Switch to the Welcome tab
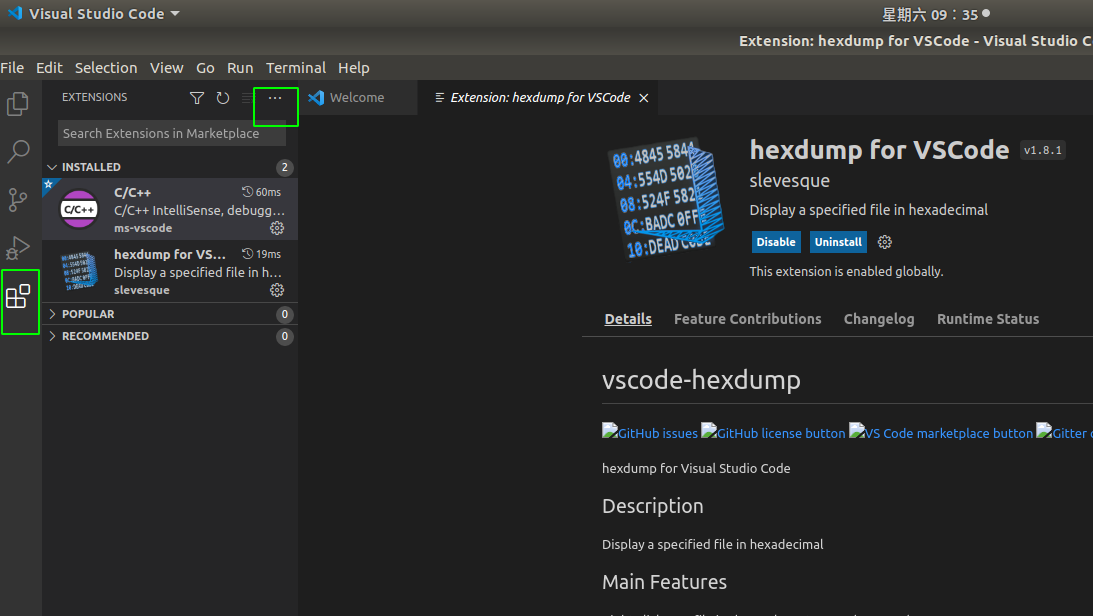 click(358, 98)
